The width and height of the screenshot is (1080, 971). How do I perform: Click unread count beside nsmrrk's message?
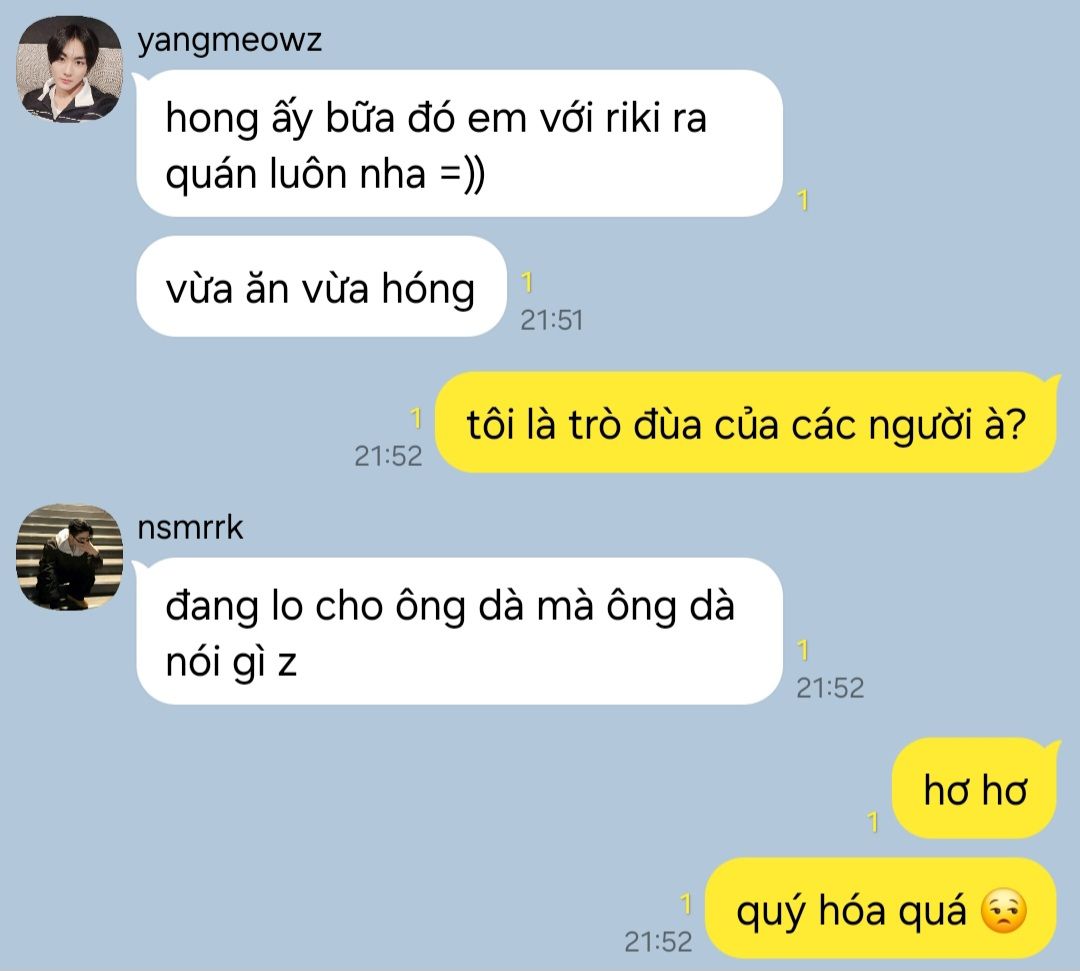pyautogui.click(x=802, y=650)
